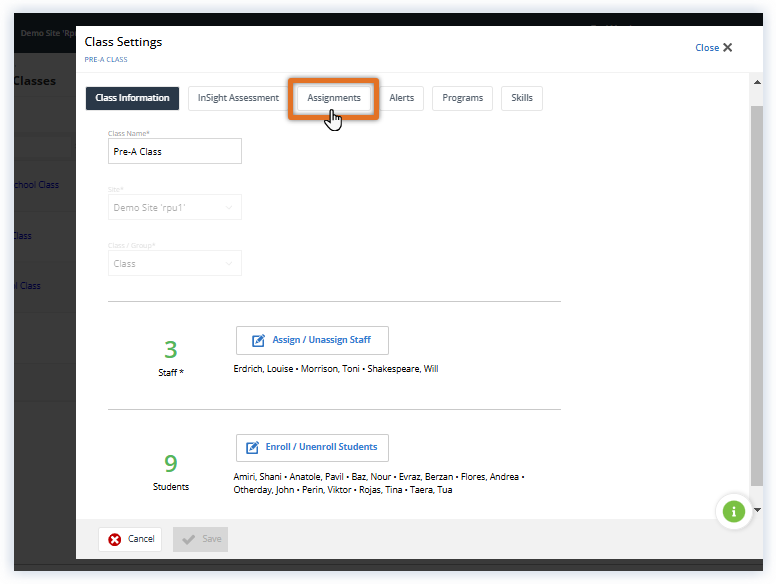This screenshot has width=776, height=584.
Task: Click the Classes heading in background page
Action: pos(35,81)
